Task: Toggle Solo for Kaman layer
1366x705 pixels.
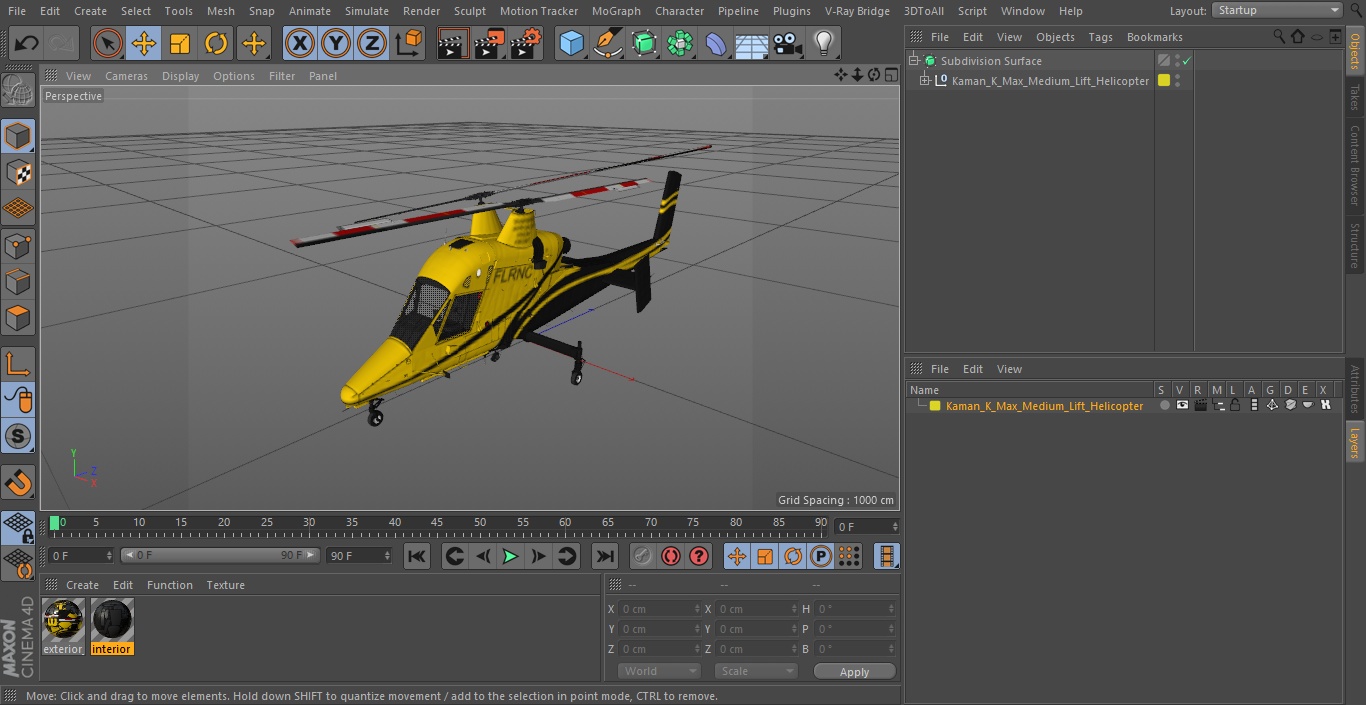Action: pos(1164,406)
